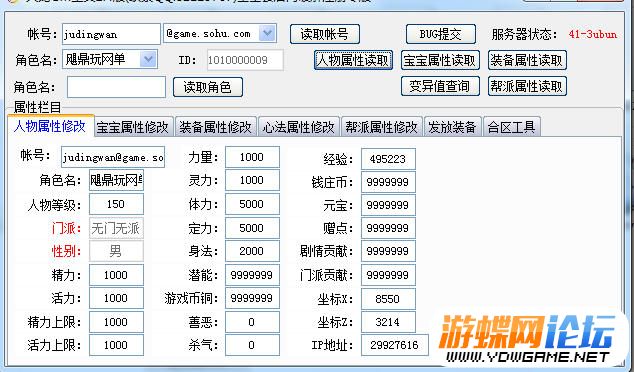Click 宝宝属性读取 button

[x=440, y=60]
